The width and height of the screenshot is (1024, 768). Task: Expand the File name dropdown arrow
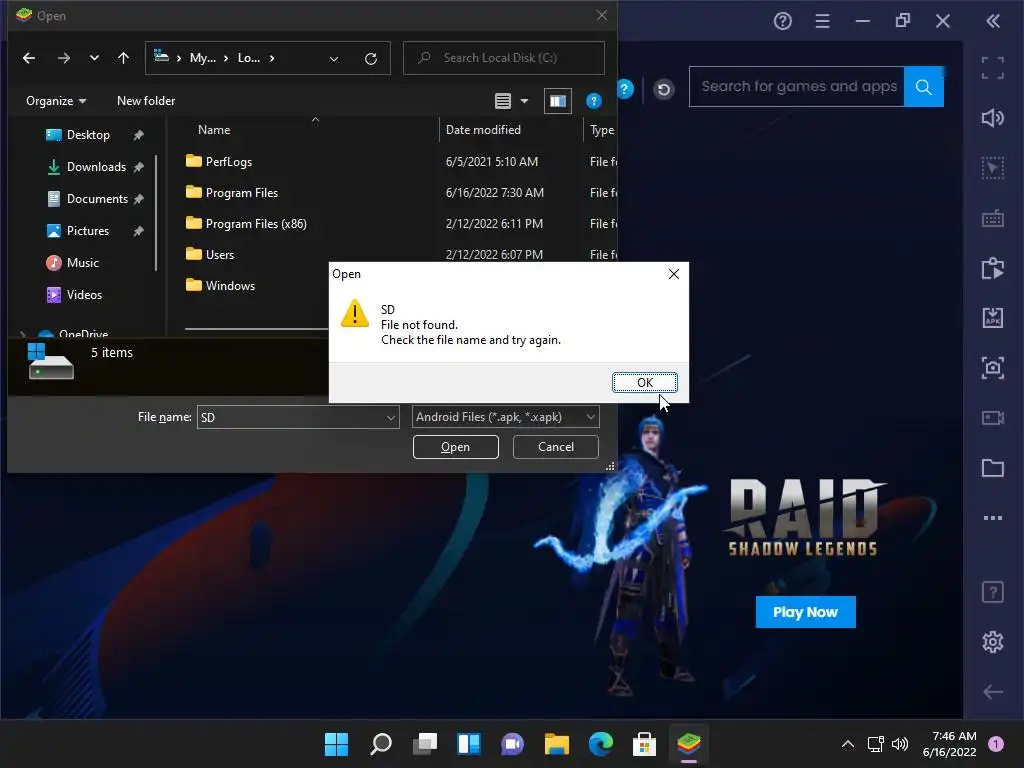click(x=391, y=417)
